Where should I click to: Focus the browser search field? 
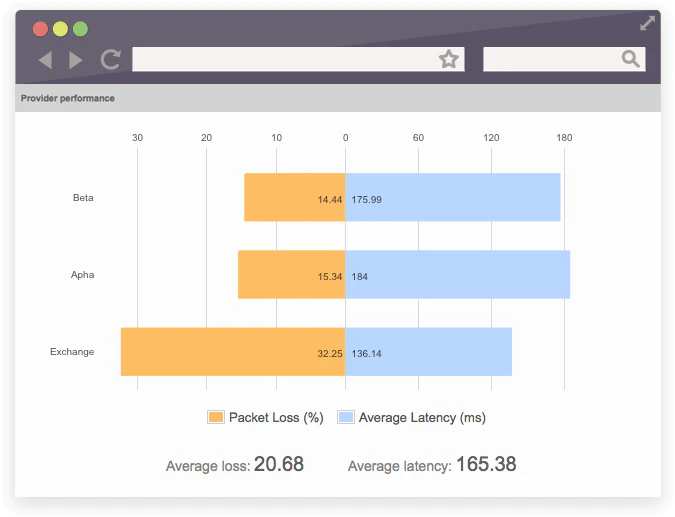(564, 59)
